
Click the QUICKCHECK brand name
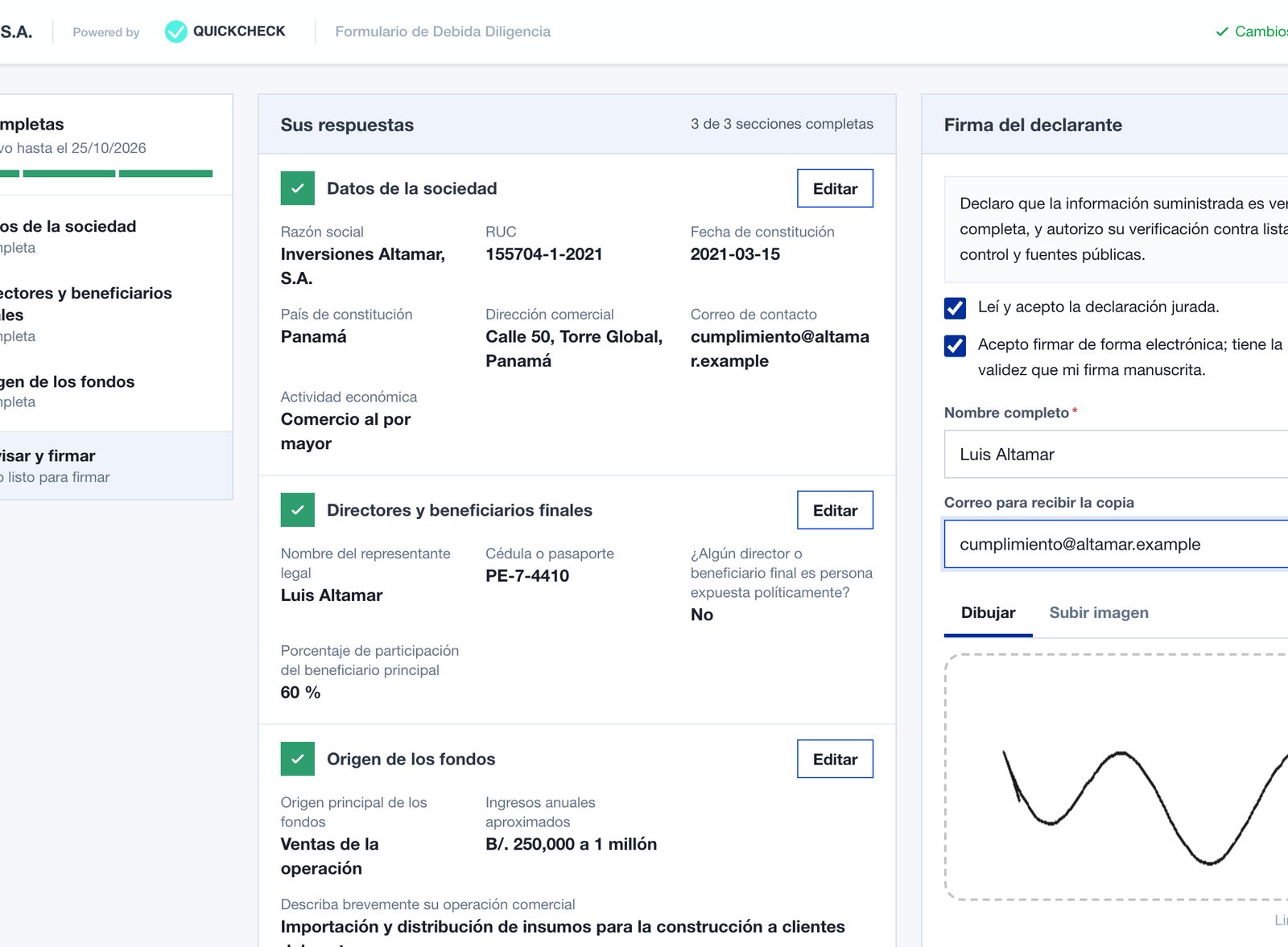(239, 31)
